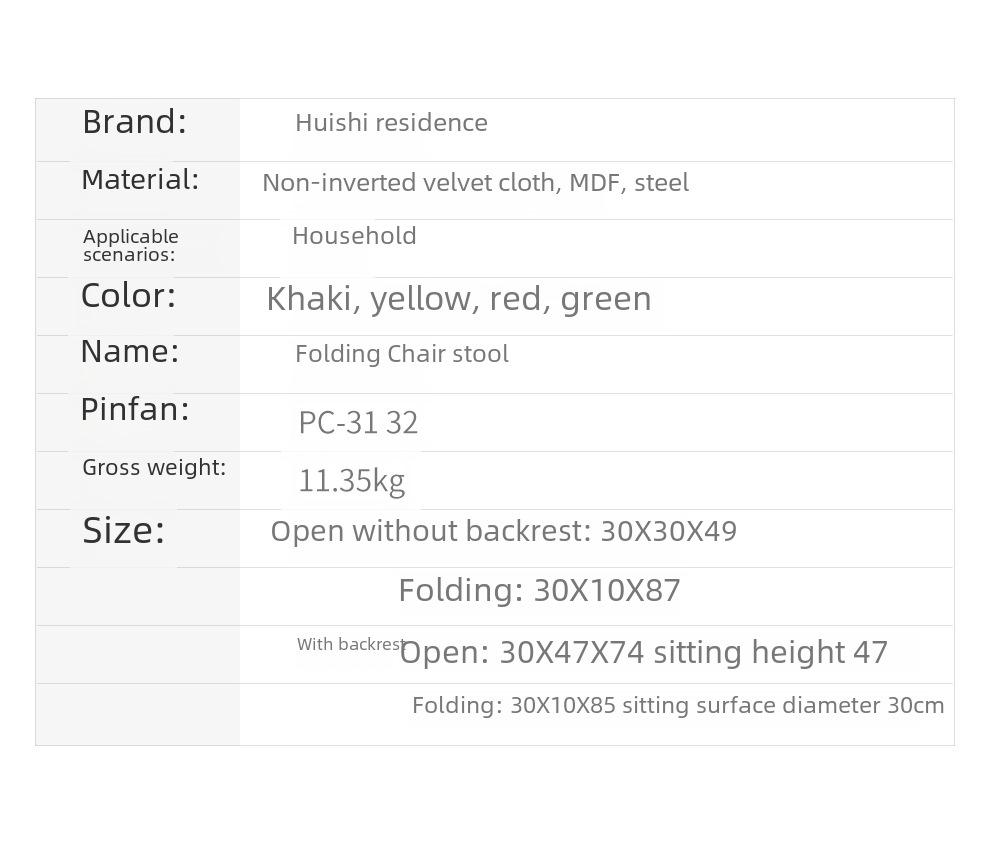990x842 pixels.
Task: Click the With backrest small label
Action: coord(350,644)
